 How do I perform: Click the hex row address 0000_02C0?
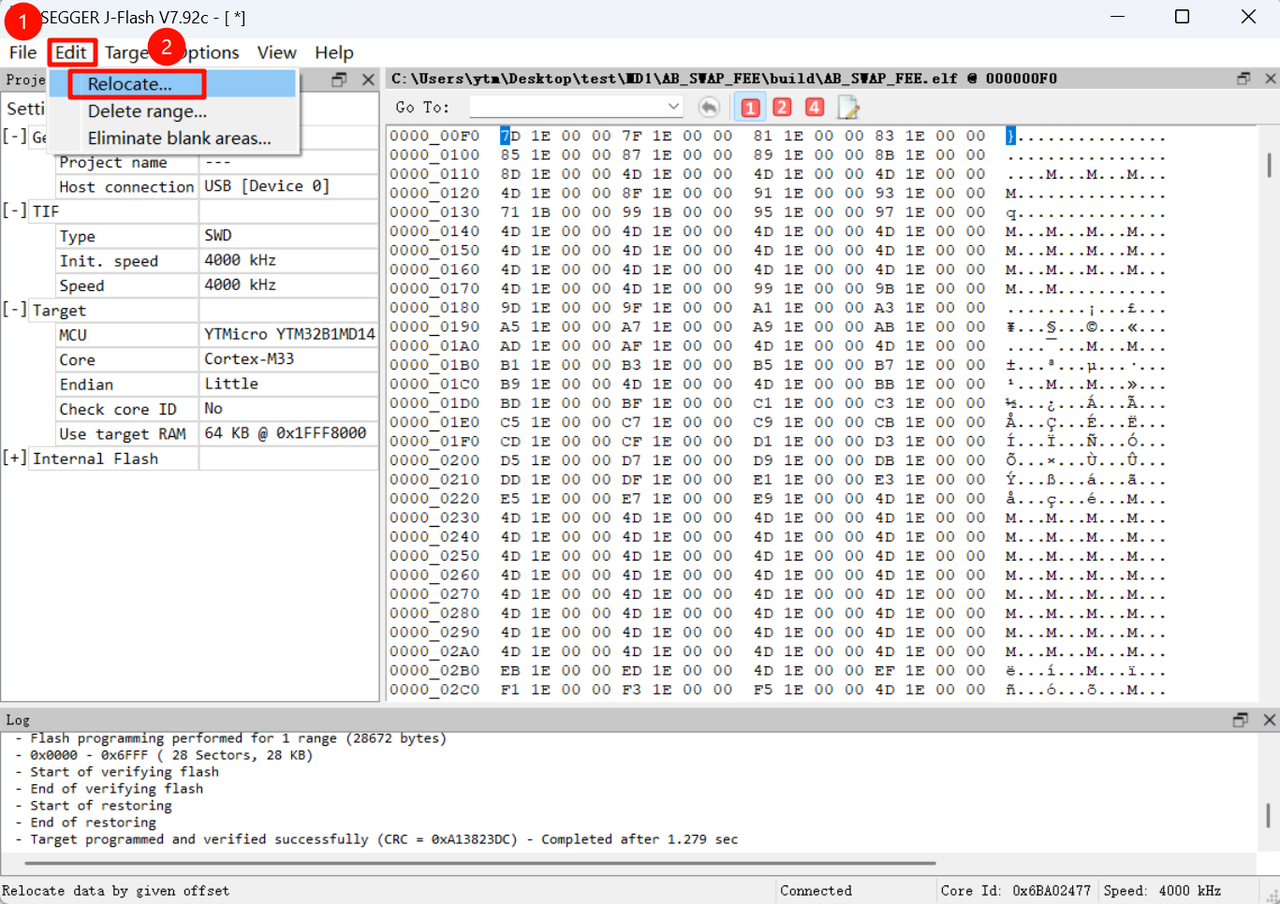pyautogui.click(x=435, y=689)
